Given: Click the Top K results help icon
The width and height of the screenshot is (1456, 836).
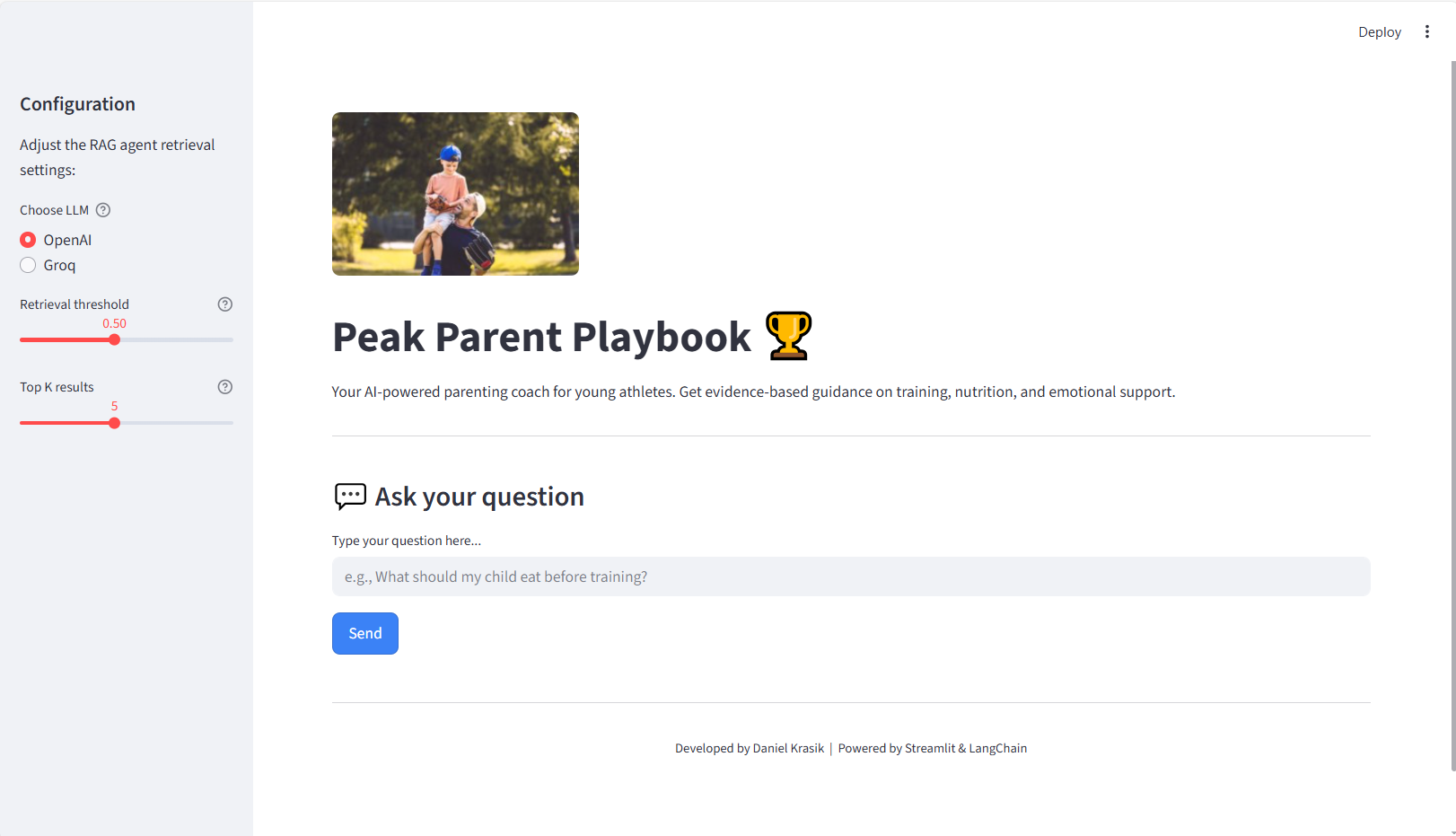Looking at the screenshot, I should tap(225, 387).
